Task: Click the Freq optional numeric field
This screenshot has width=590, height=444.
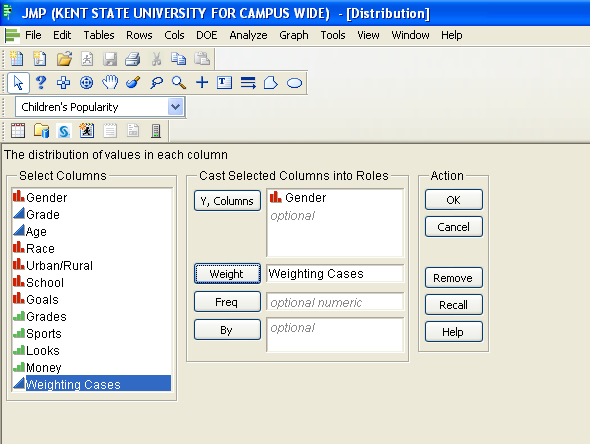Action: pyautogui.click(x=335, y=302)
